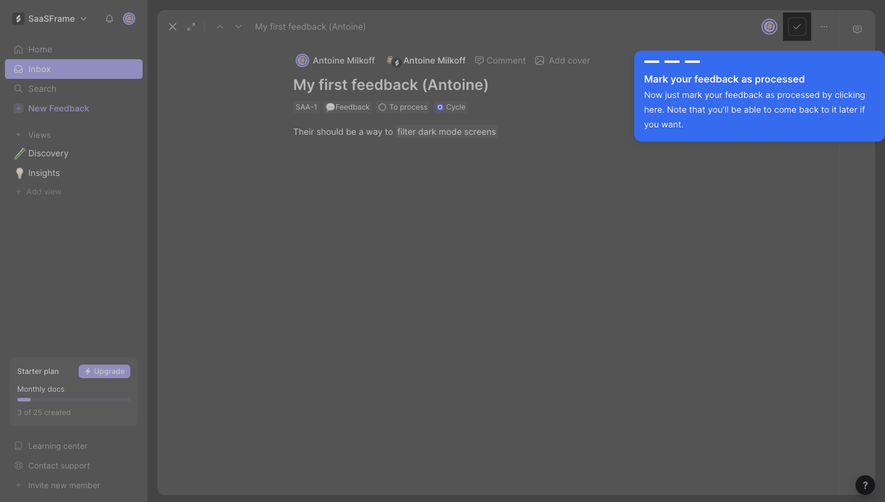
Task: Expand feedback document to full screen
Action: click(191, 27)
